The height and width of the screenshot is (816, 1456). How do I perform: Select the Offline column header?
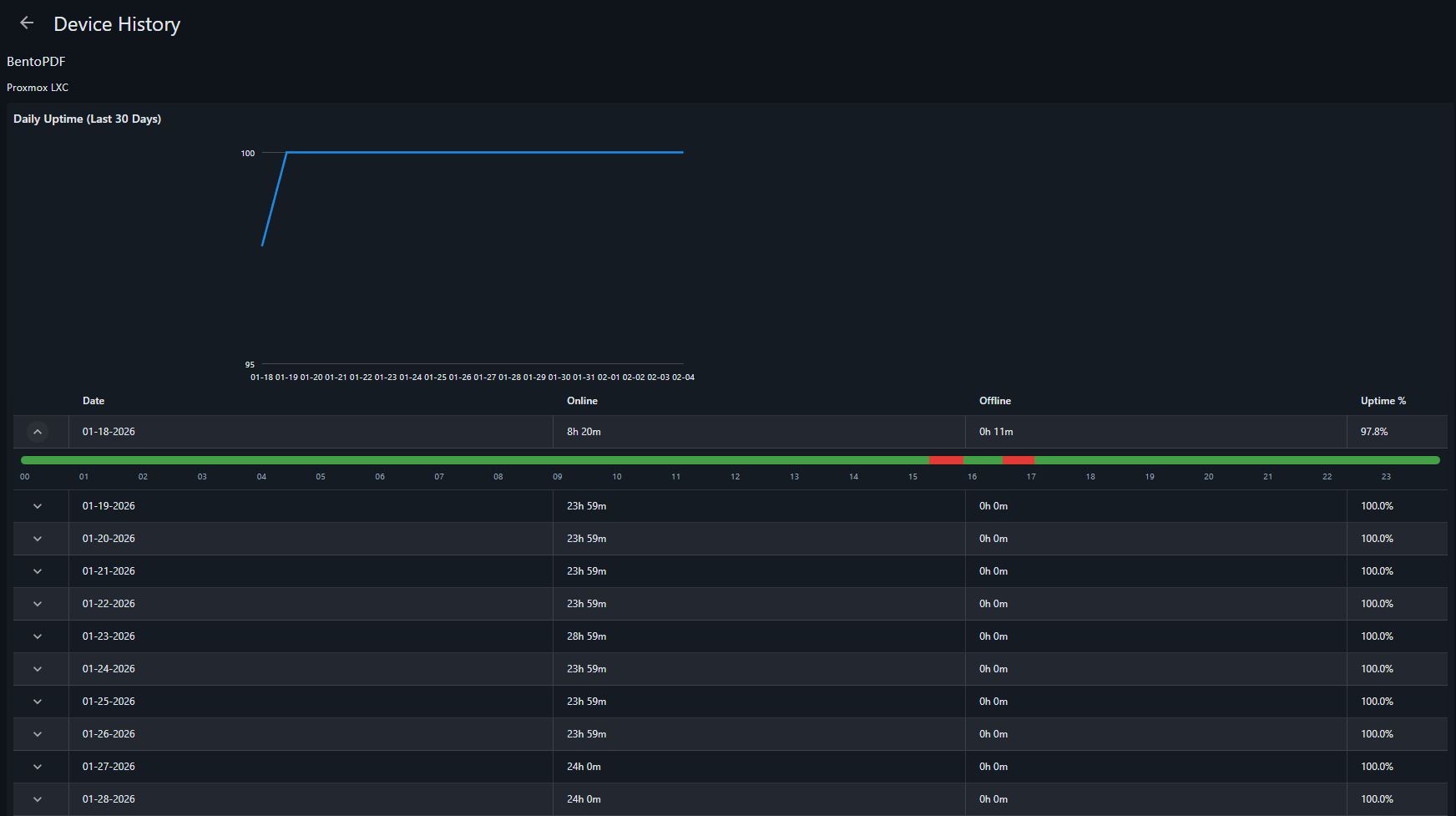click(x=994, y=401)
